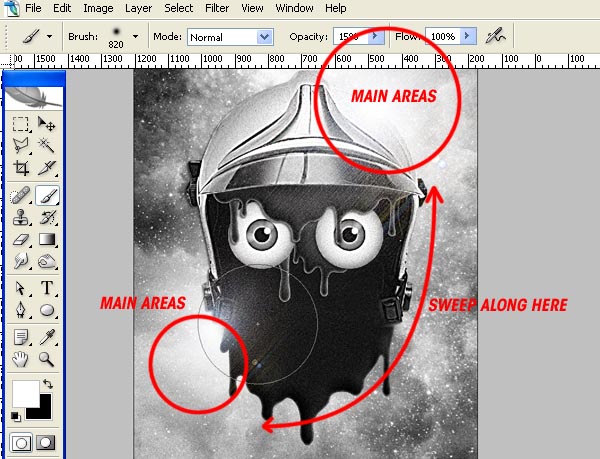Choose the Notes tool
The height and width of the screenshot is (459, 600).
tap(20, 337)
